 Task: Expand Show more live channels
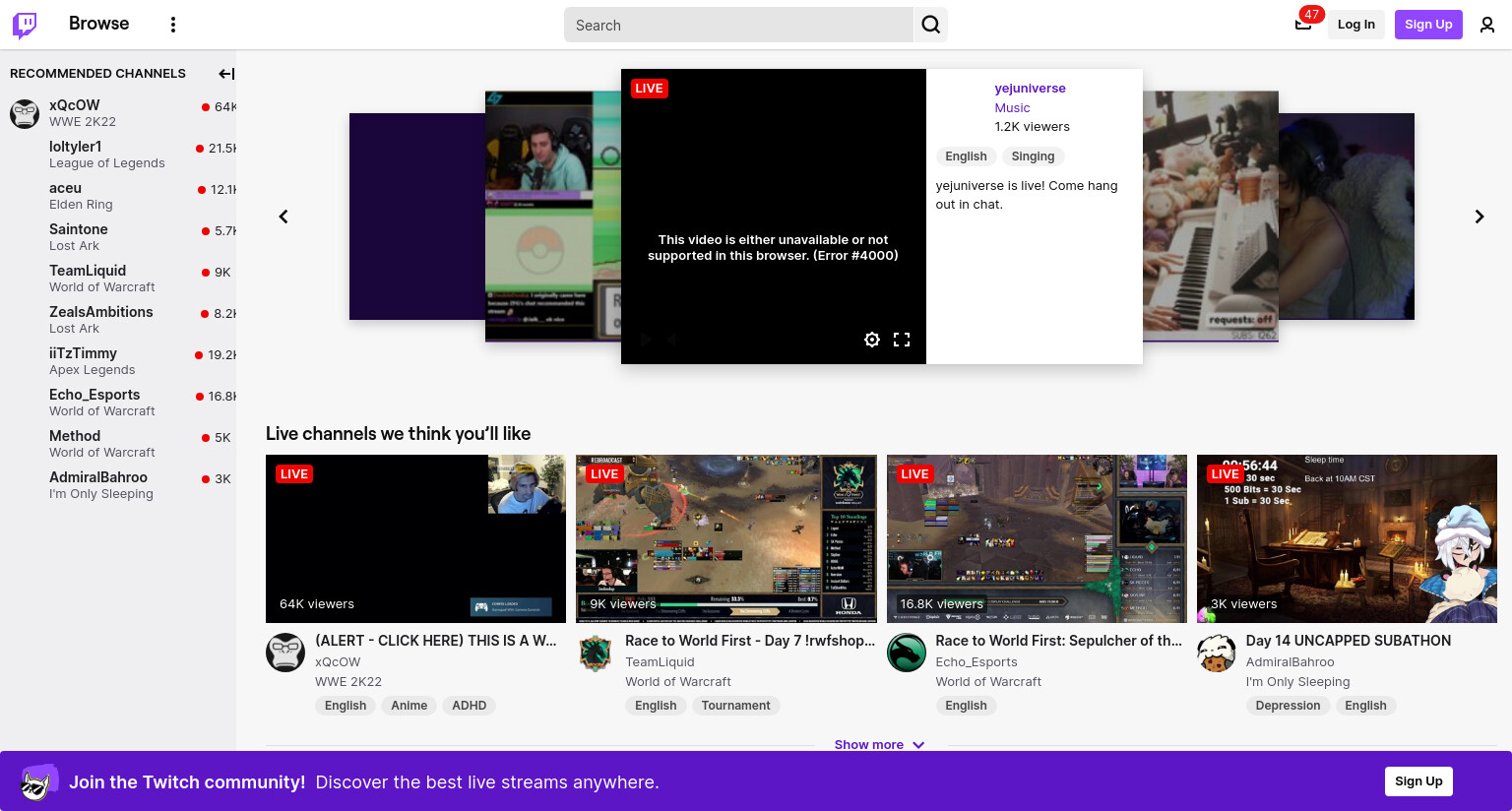click(x=879, y=745)
